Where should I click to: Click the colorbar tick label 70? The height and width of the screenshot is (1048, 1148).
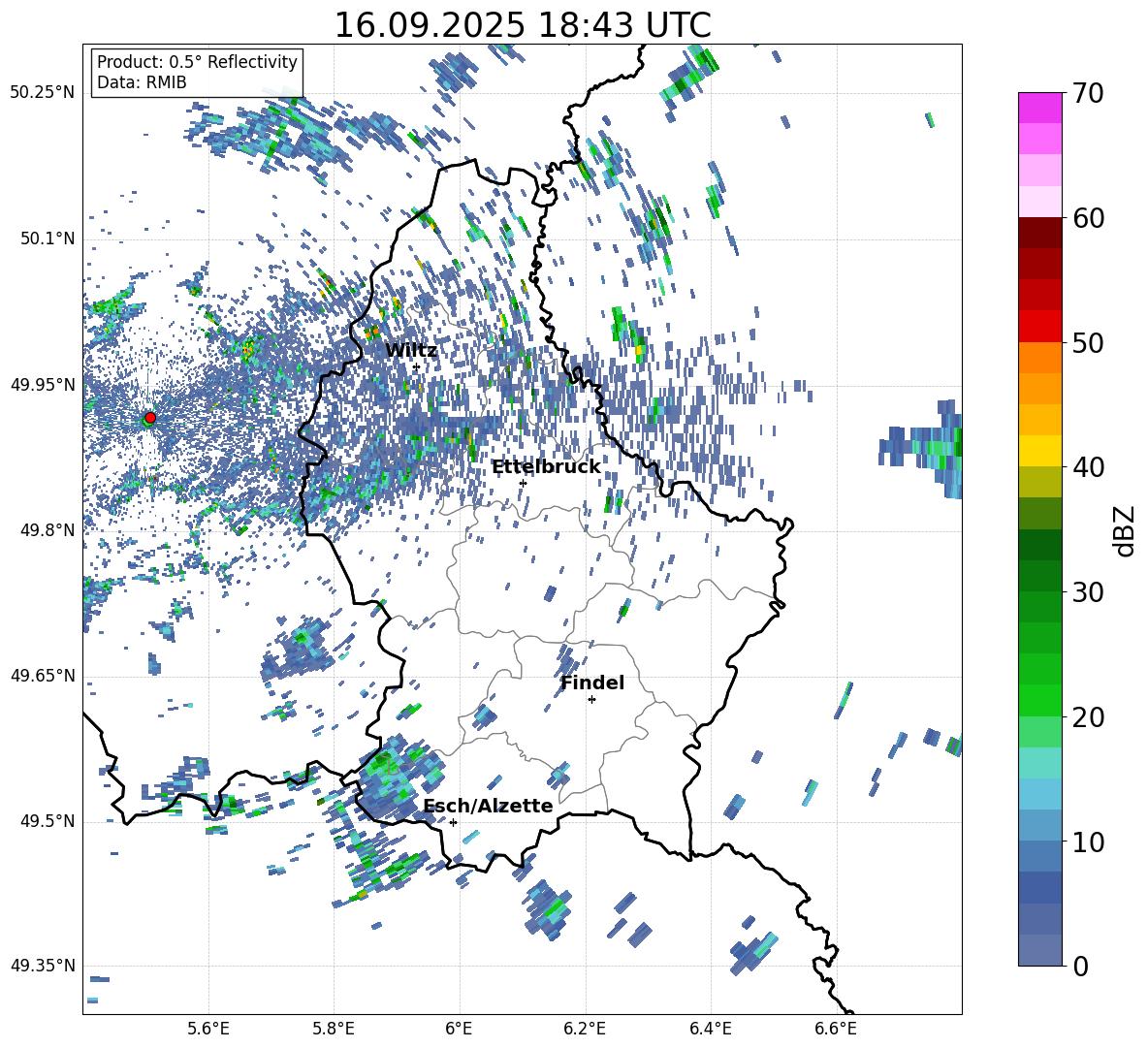[1088, 93]
